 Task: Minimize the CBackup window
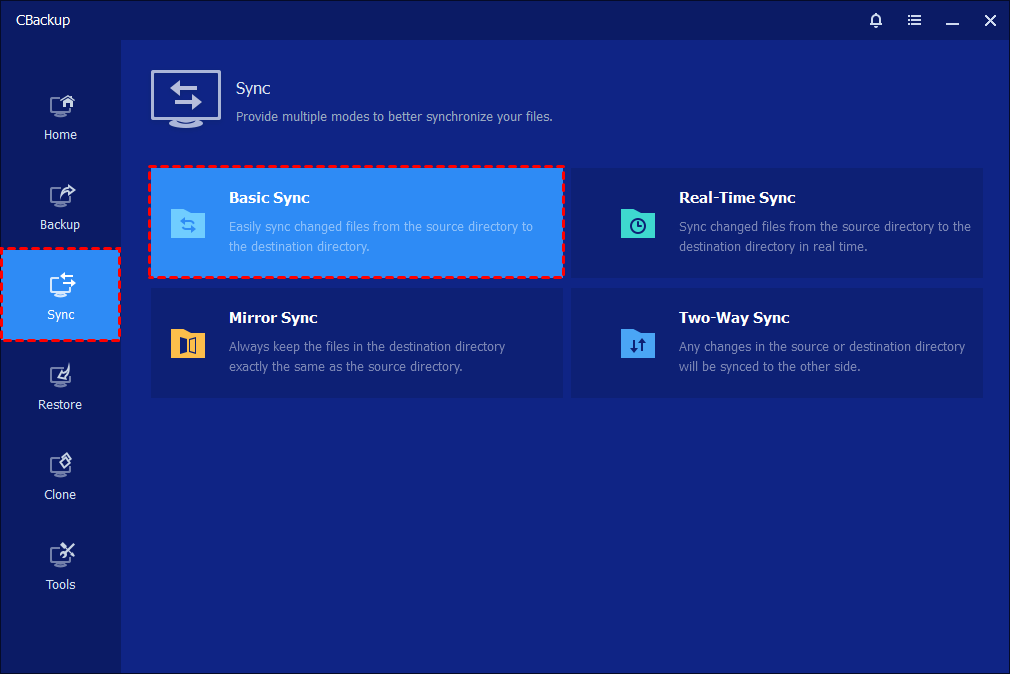pos(952,20)
